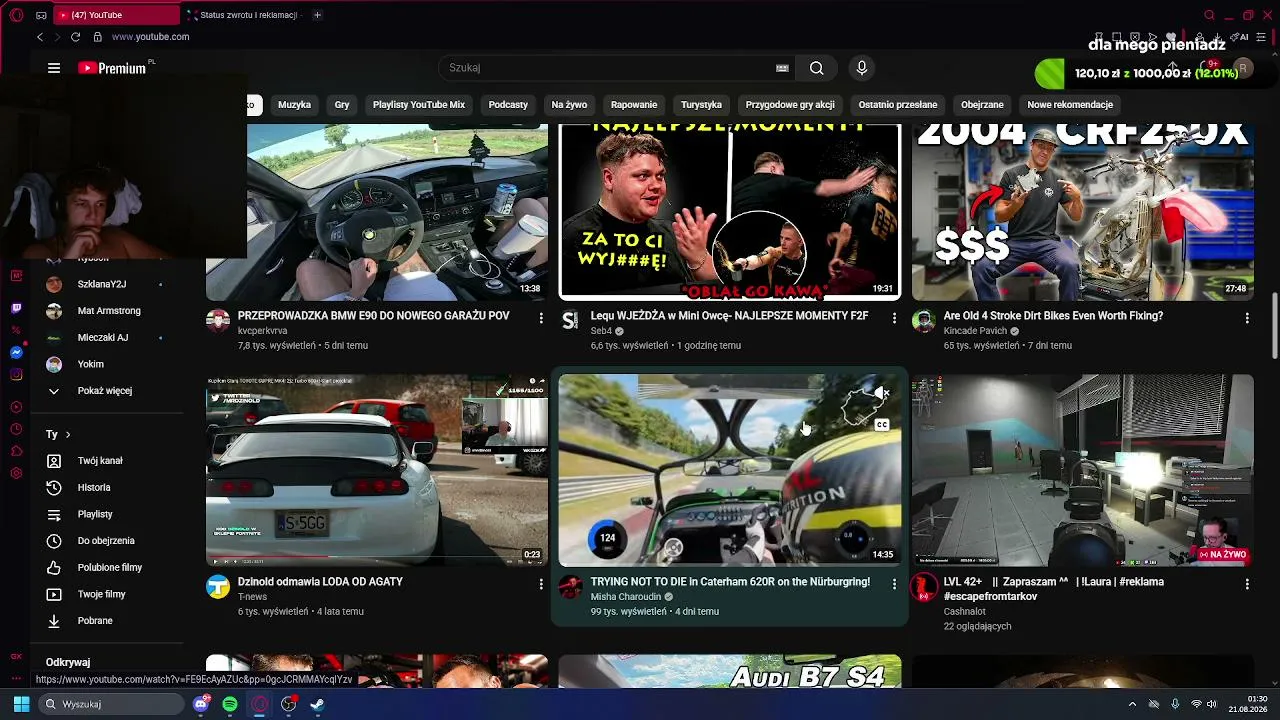Viewport: 1280px width, 720px height.
Task: Show hidden system tray icons
Action: pos(1132,704)
